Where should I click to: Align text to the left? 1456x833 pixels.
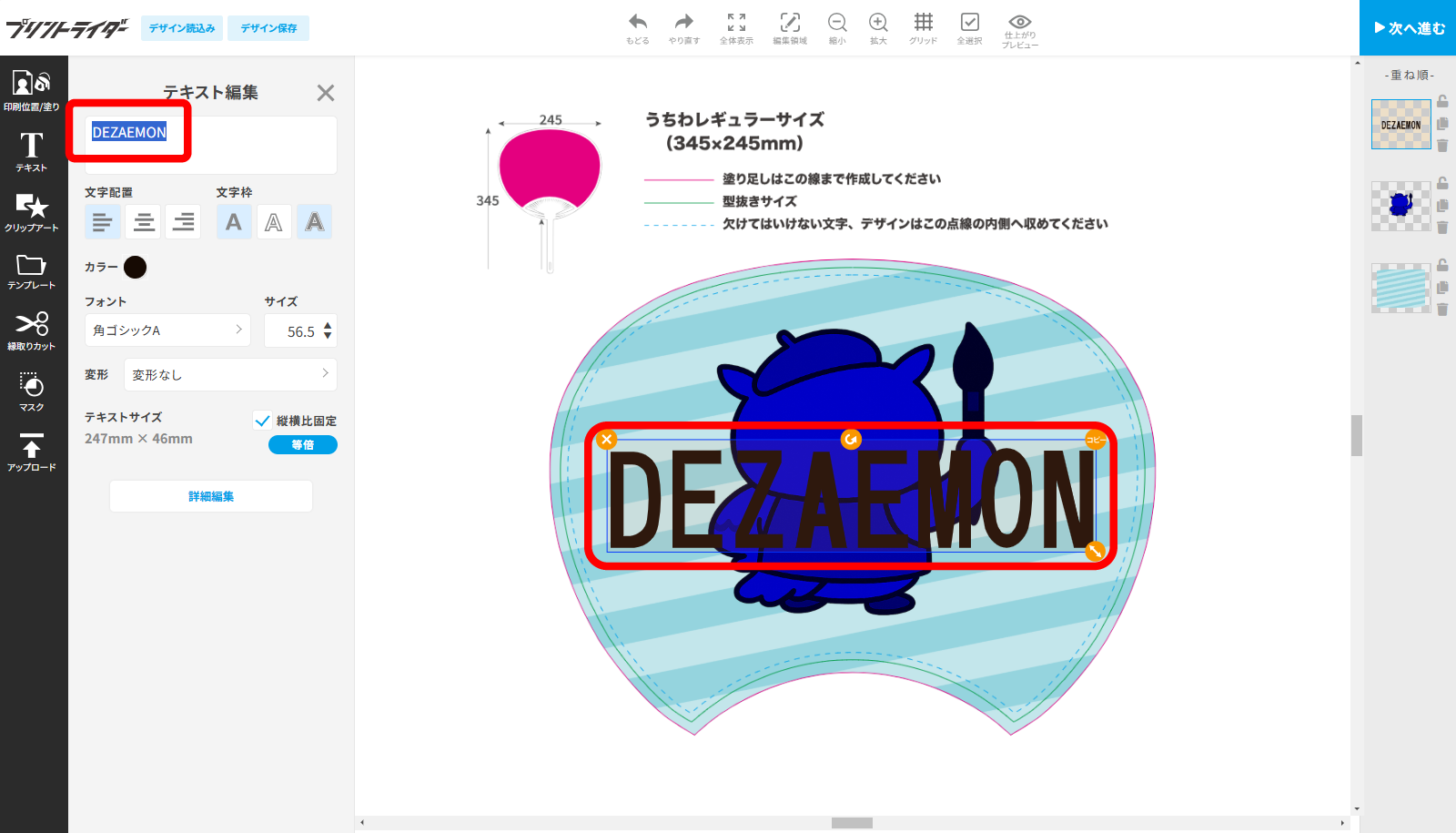[102, 222]
